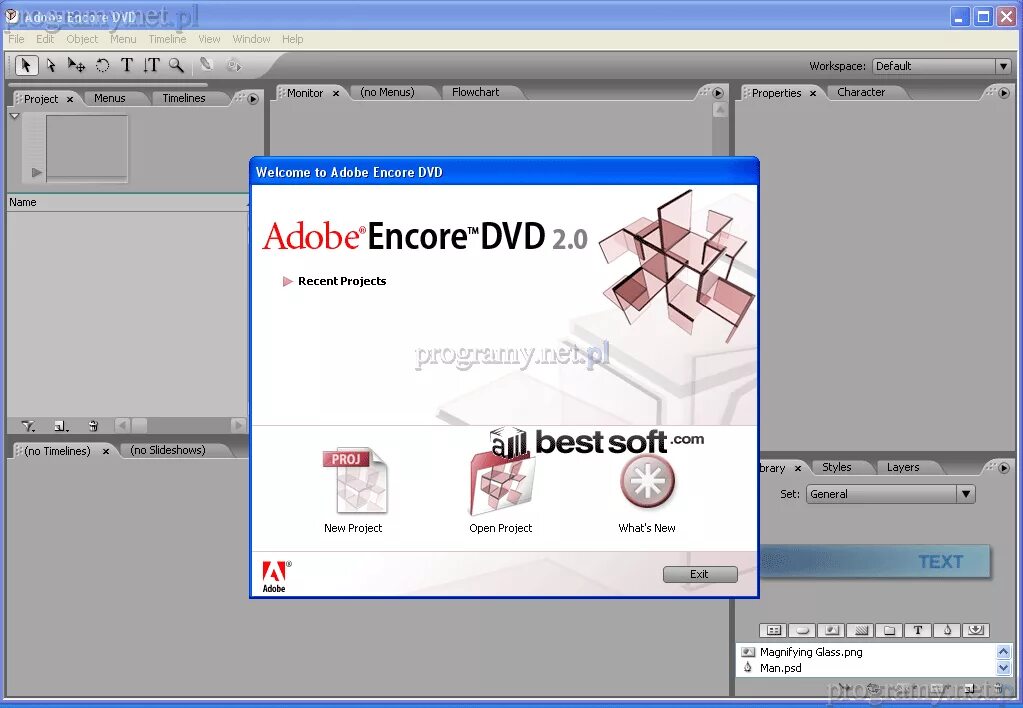Switch to the (no Menus) tab
Viewport: 1023px width, 708px height.
(388, 92)
